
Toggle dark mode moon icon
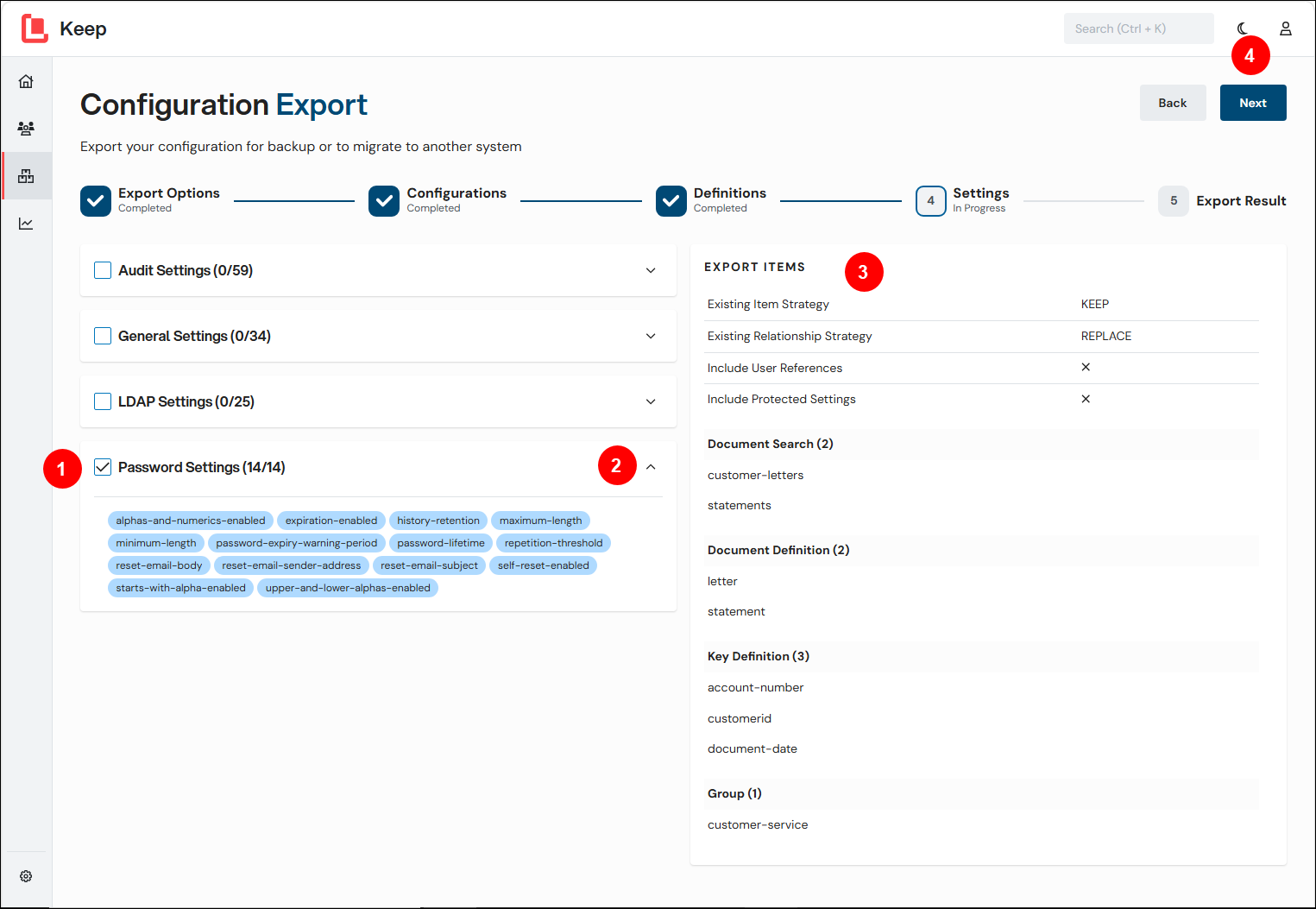[x=1243, y=28]
